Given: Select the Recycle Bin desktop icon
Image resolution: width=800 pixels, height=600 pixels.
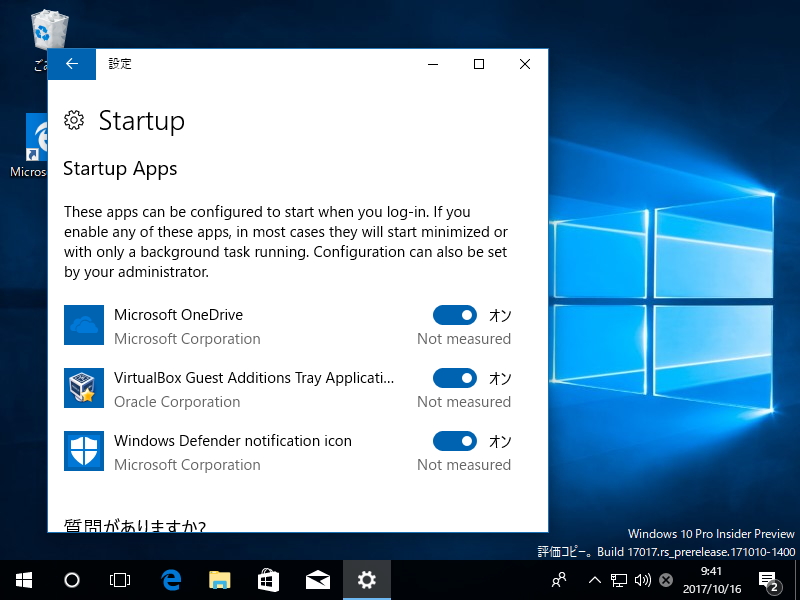Looking at the screenshot, I should 47,31.
